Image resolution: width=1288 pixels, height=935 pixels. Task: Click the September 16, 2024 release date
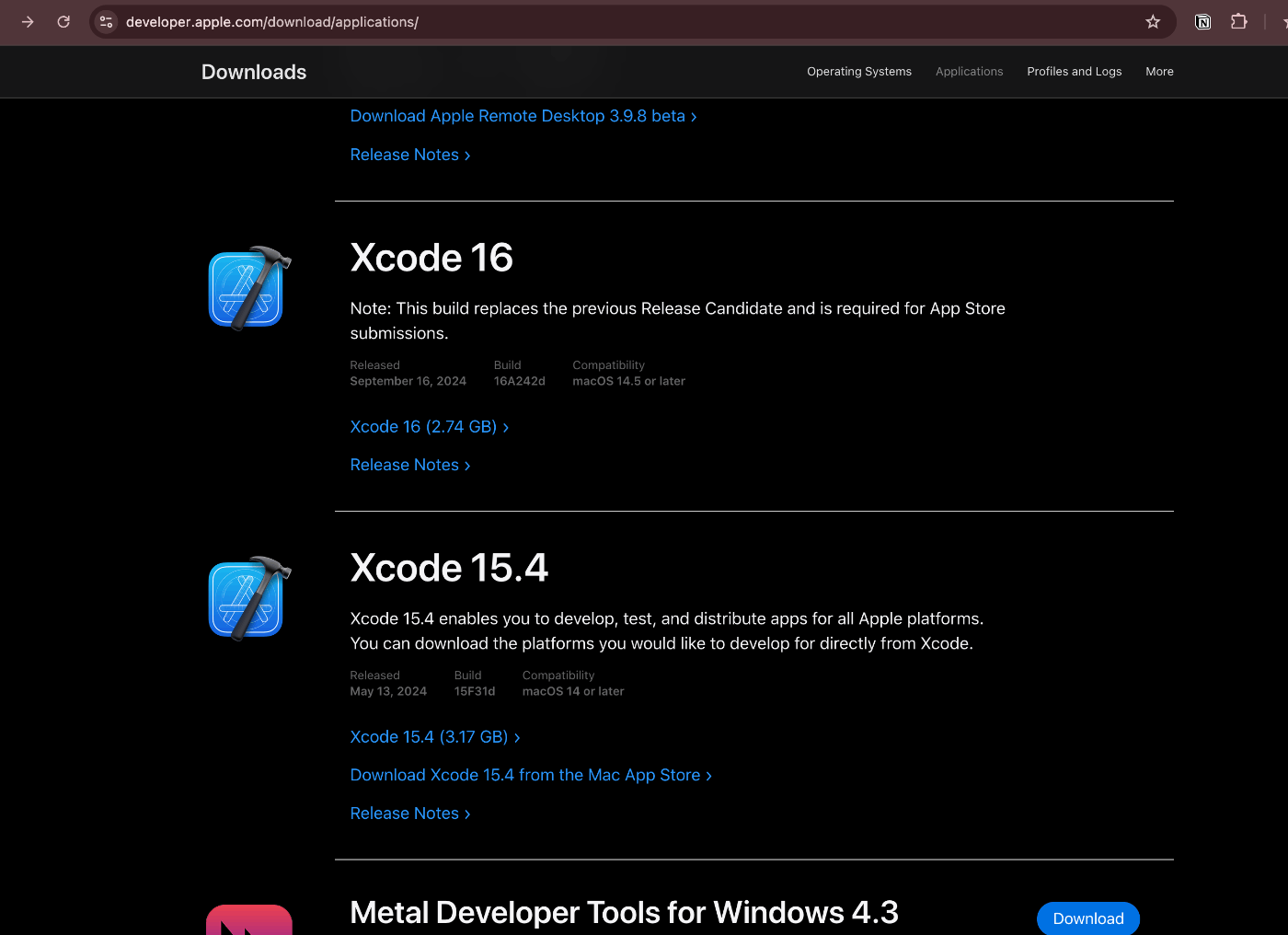[408, 381]
